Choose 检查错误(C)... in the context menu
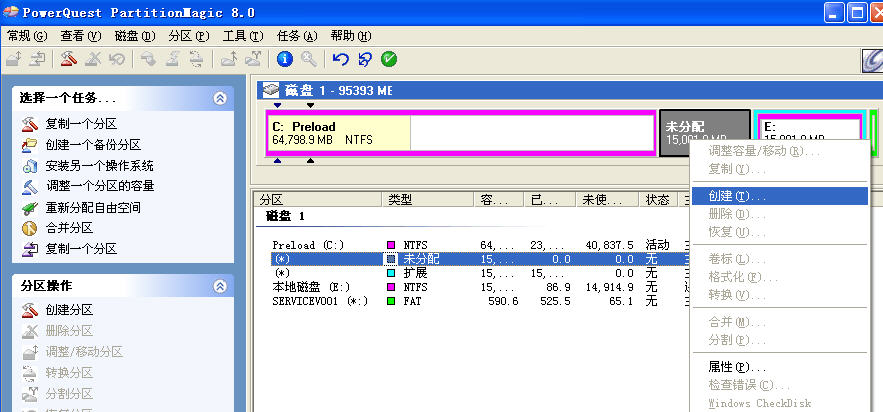The image size is (883, 412). tap(779, 385)
